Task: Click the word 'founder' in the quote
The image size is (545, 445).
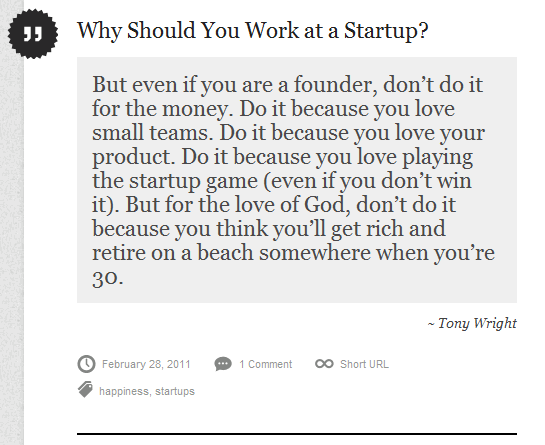Action: (335, 85)
